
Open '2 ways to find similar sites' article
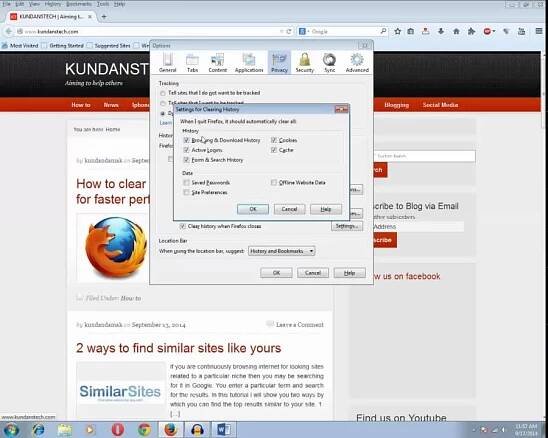(x=179, y=348)
